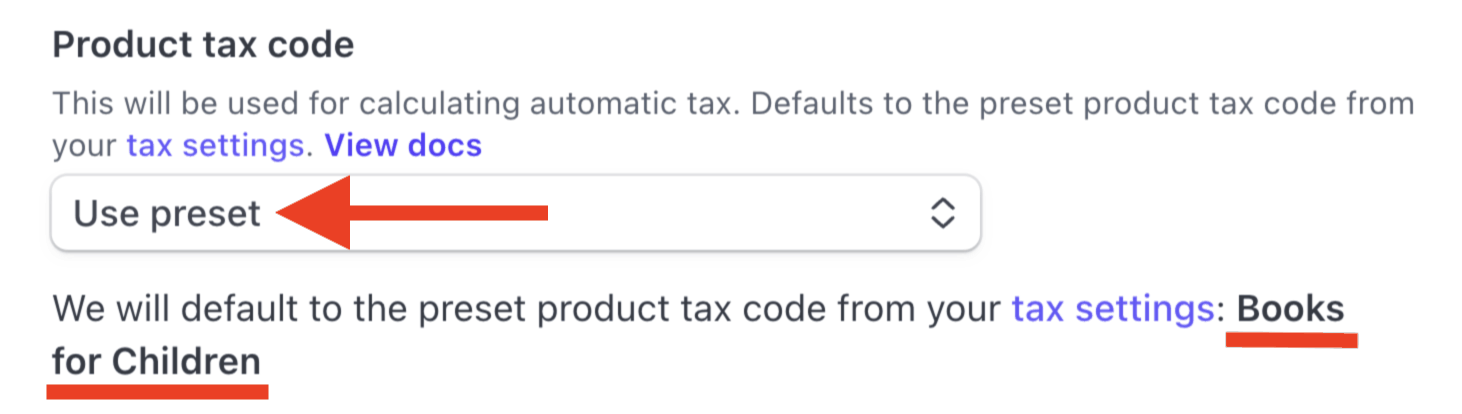
Task: Open tax settings link before Books for Children
Action: click(1112, 310)
